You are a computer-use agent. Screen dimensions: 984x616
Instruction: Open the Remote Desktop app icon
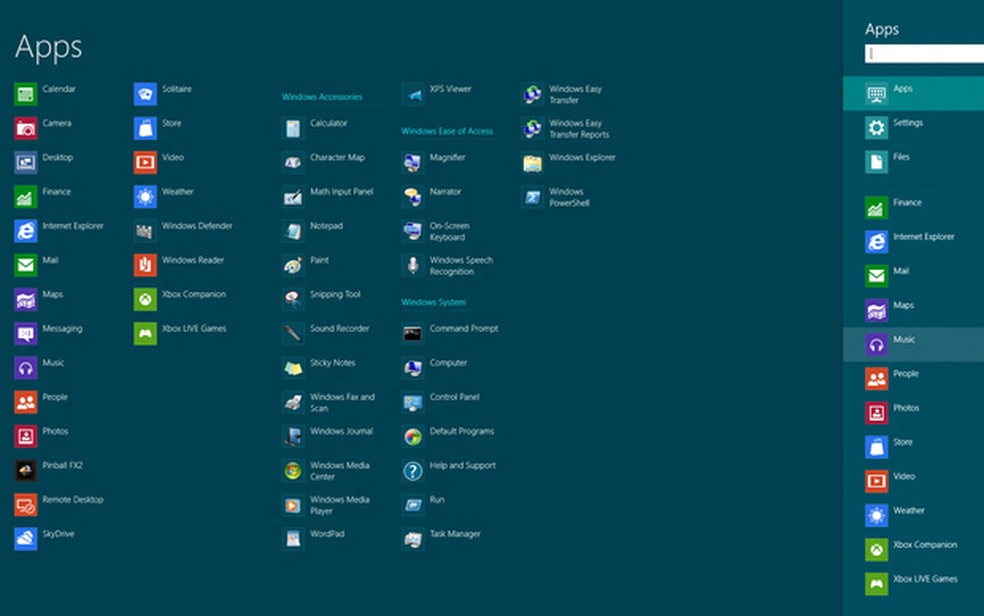pyautogui.click(x=26, y=505)
